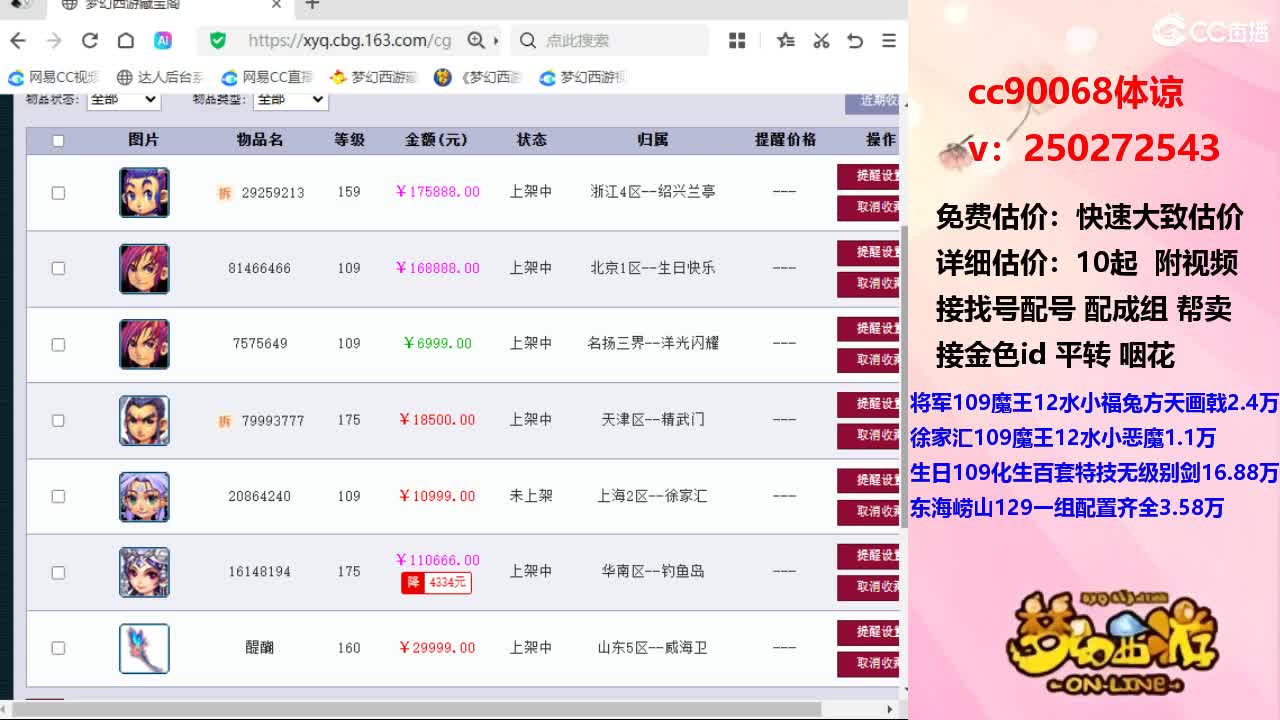Toggle the select-all checkbox in table header
Viewport: 1280px width, 720px height.
[x=58, y=141]
